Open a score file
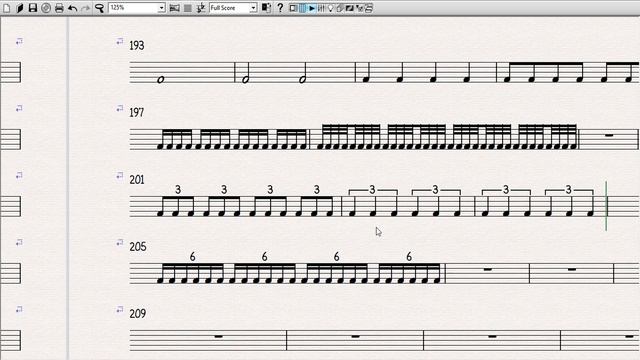The height and width of the screenshot is (360, 640). pos(20,8)
